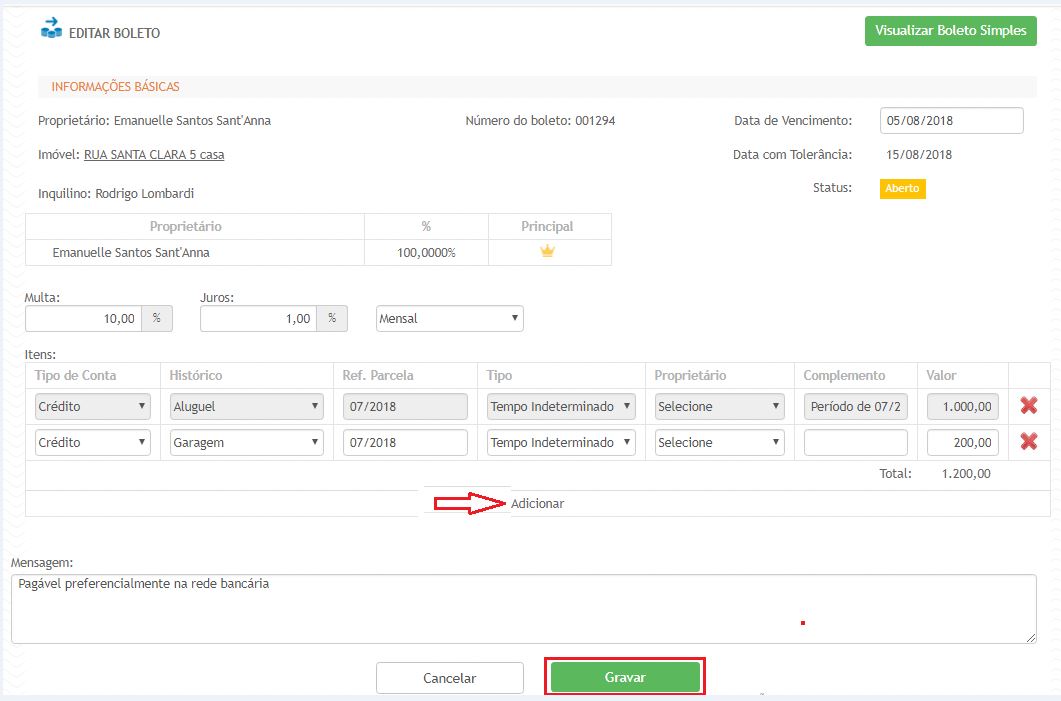The width and height of the screenshot is (1061, 701).
Task: Open Proprietário dropdown in Garagem row
Action: [719, 442]
